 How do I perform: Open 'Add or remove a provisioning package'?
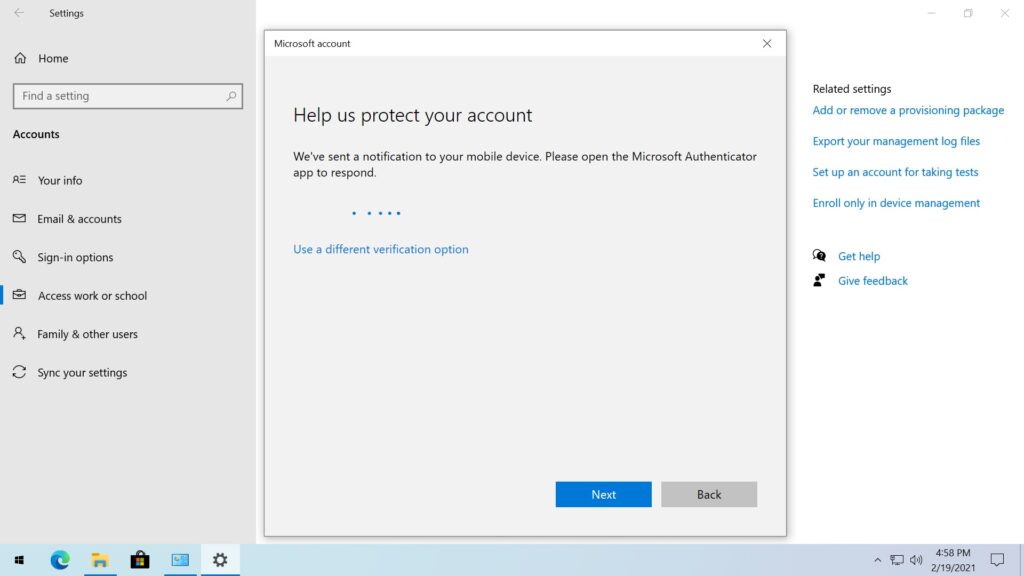point(908,111)
